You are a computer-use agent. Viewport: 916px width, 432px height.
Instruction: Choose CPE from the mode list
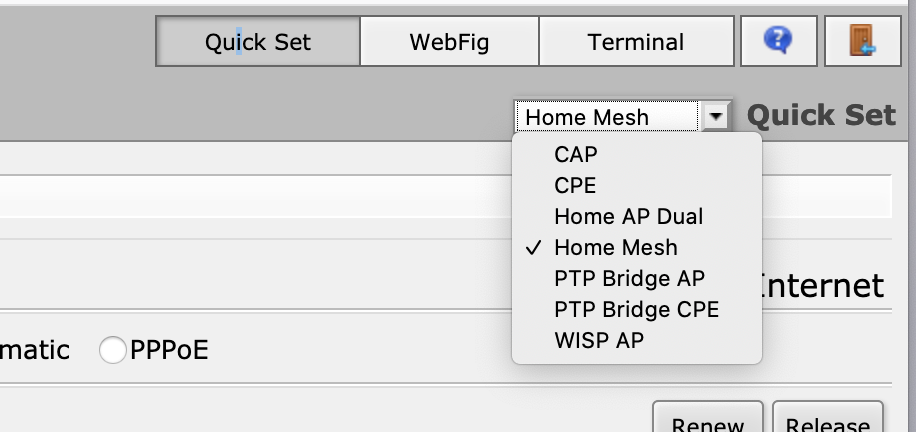tap(575, 185)
